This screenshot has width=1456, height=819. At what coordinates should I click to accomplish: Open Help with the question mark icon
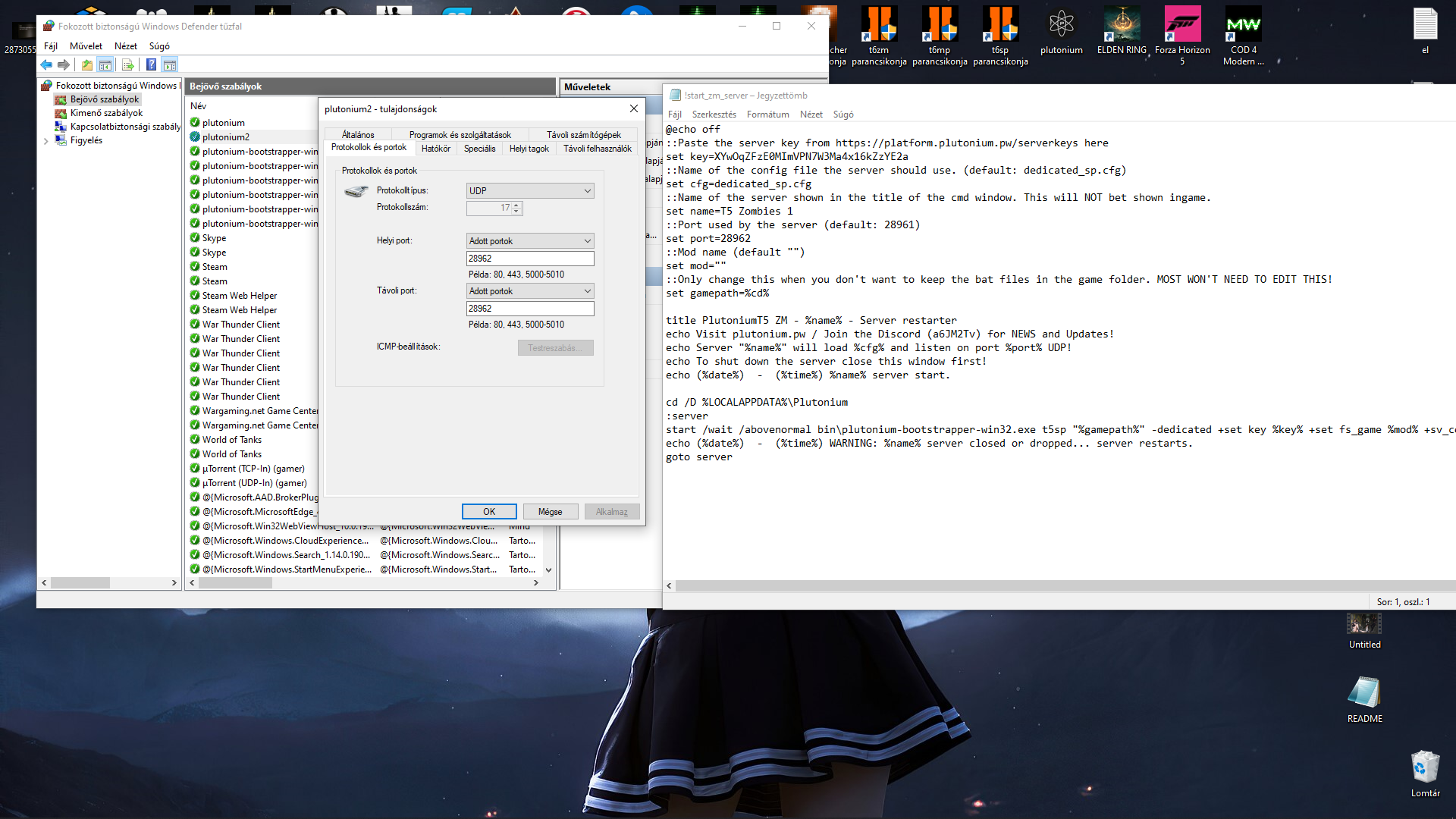click(x=151, y=65)
